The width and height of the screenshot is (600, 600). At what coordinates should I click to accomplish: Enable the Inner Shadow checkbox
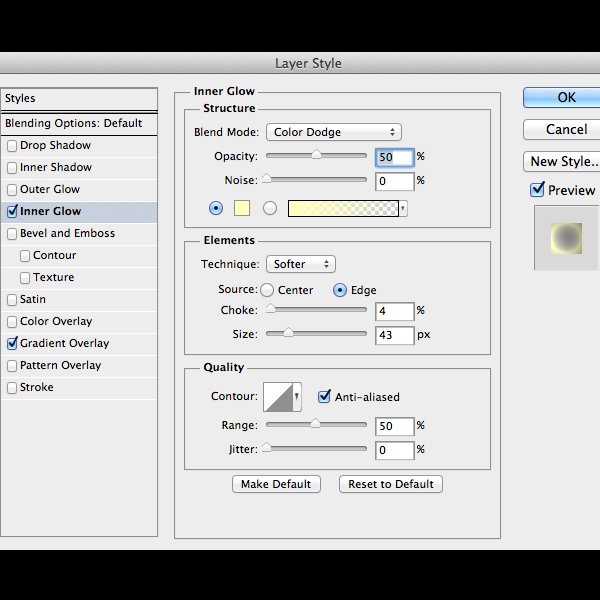(x=12, y=168)
